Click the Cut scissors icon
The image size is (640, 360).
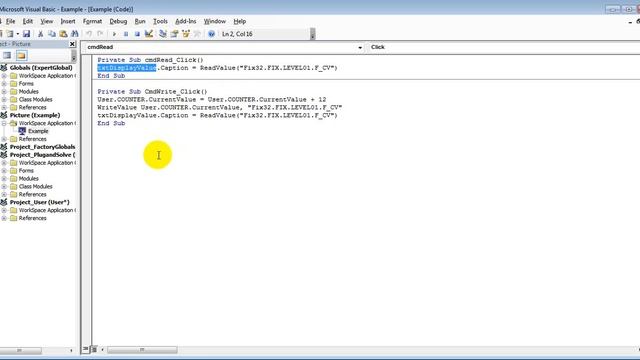point(40,34)
